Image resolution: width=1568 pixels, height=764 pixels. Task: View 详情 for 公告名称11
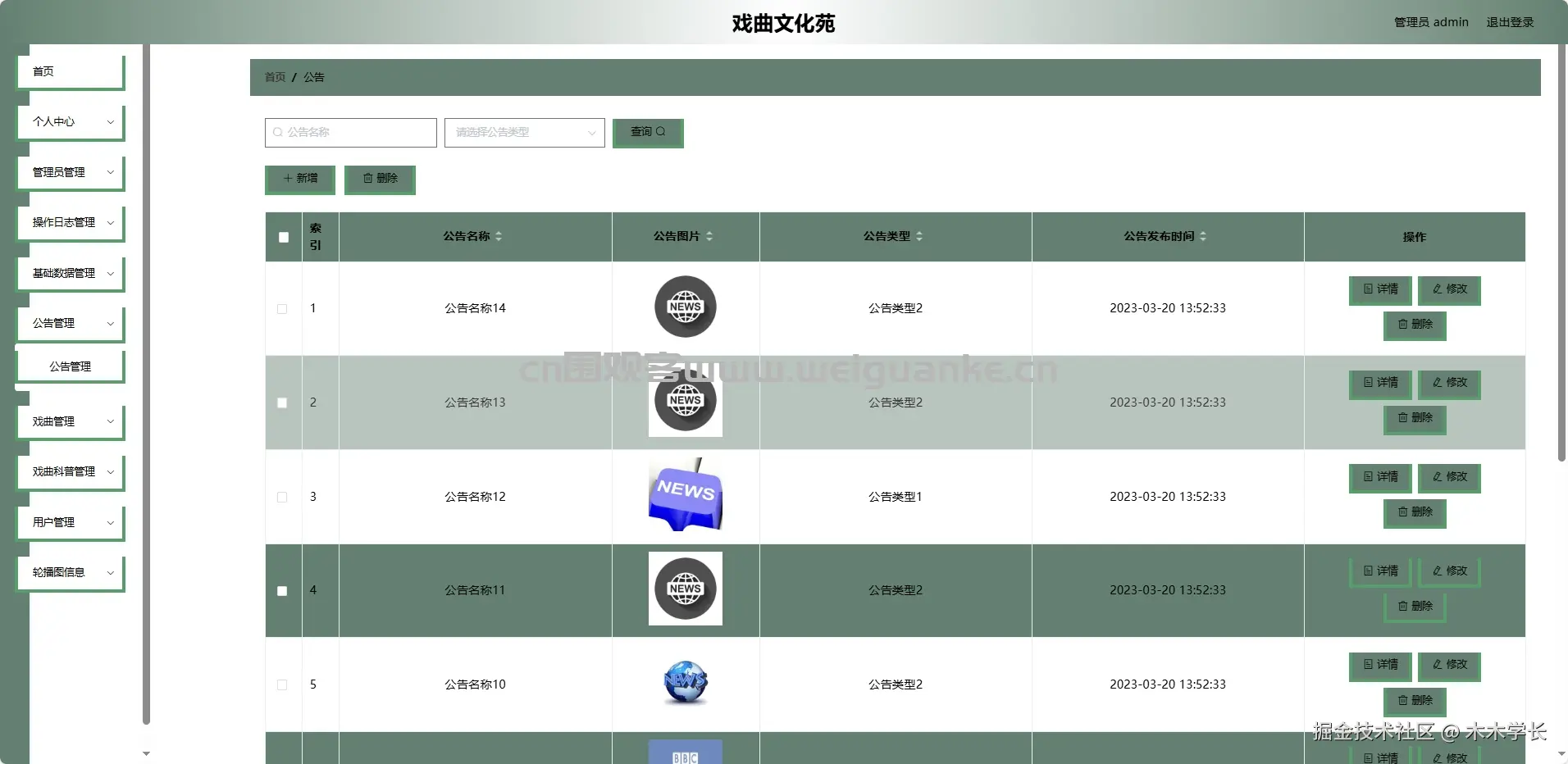pos(1380,572)
